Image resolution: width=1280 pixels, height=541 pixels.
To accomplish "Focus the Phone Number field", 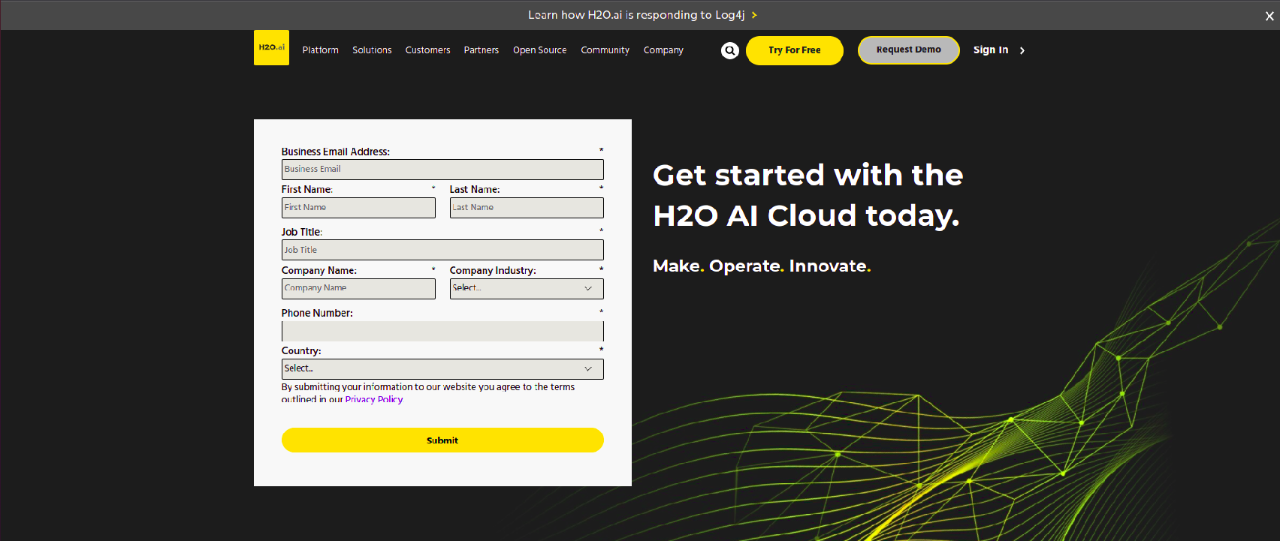I will tap(442, 331).
